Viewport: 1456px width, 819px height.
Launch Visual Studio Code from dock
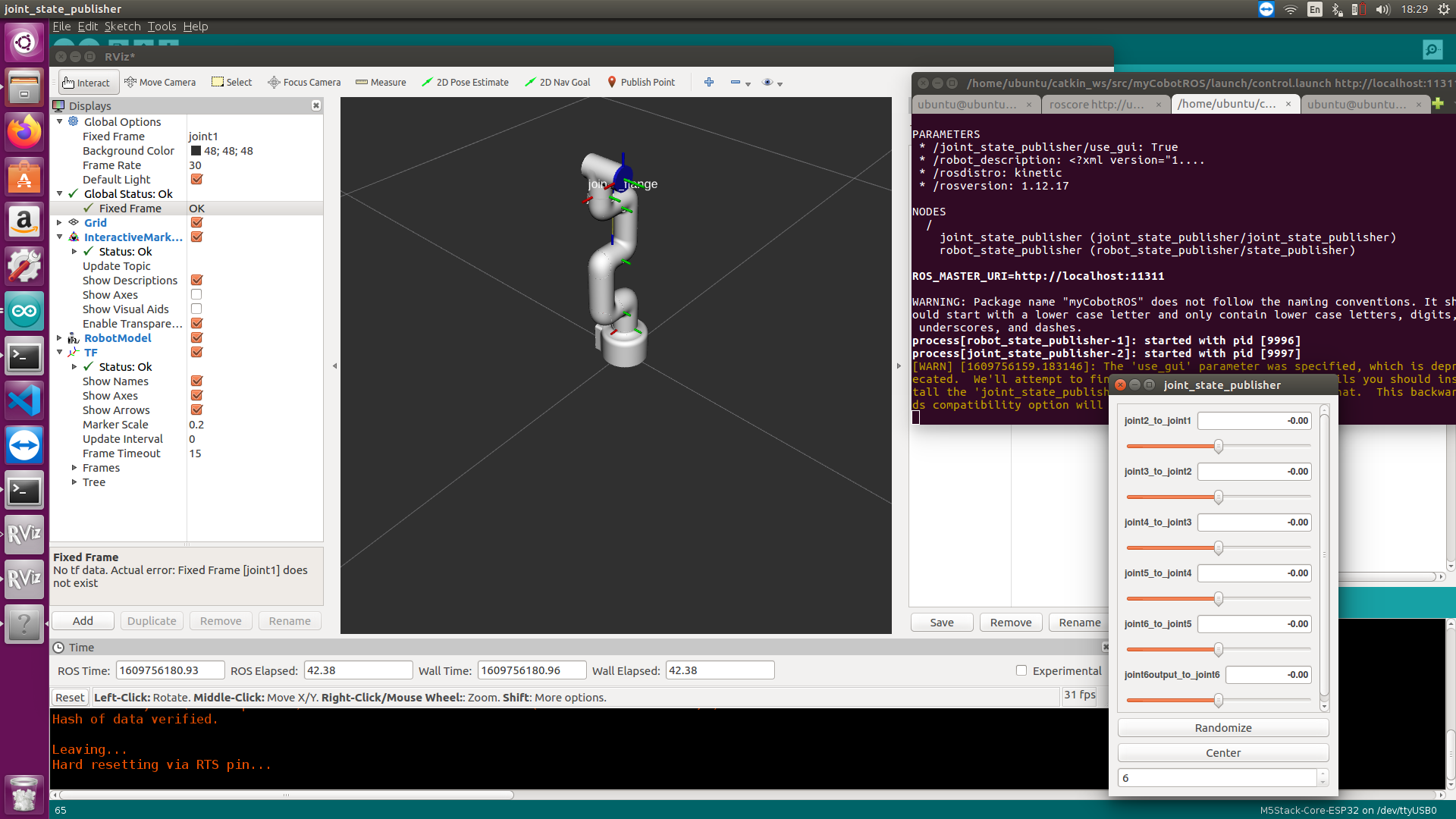pyautogui.click(x=24, y=400)
